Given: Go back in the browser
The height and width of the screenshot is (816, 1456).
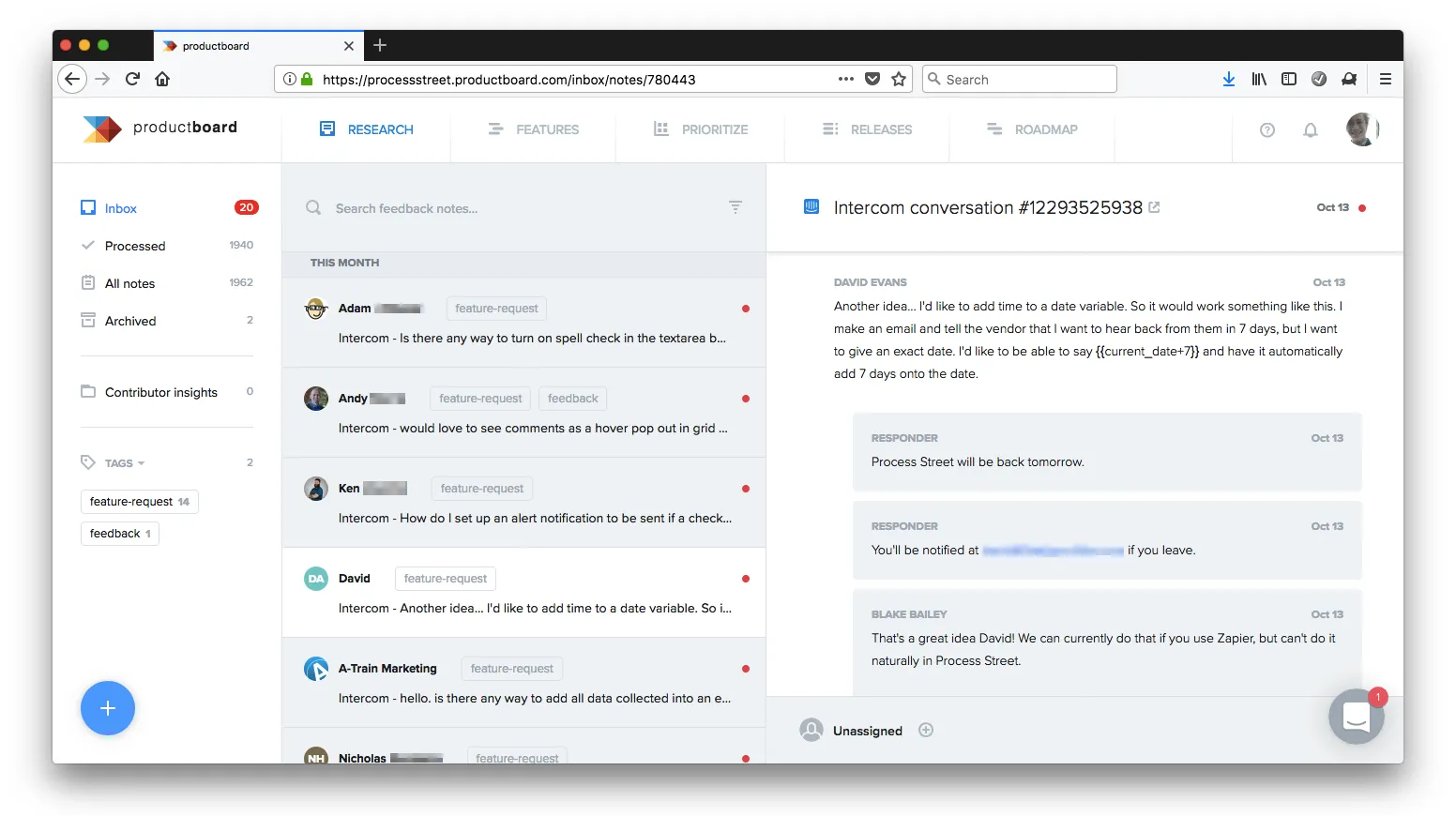Looking at the screenshot, I should (x=72, y=79).
